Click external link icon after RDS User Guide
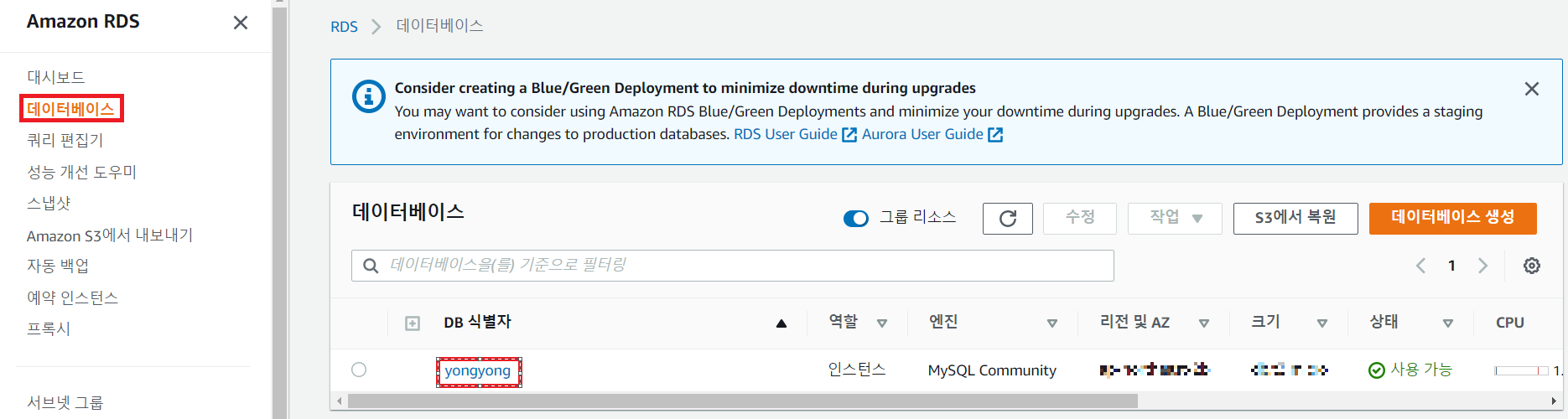 (x=849, y=135)
